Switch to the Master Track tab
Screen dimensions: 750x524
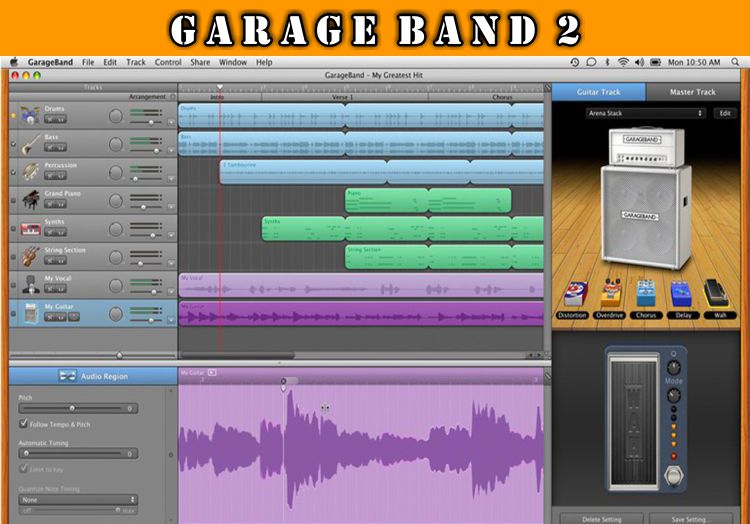[x=693, y=92]
